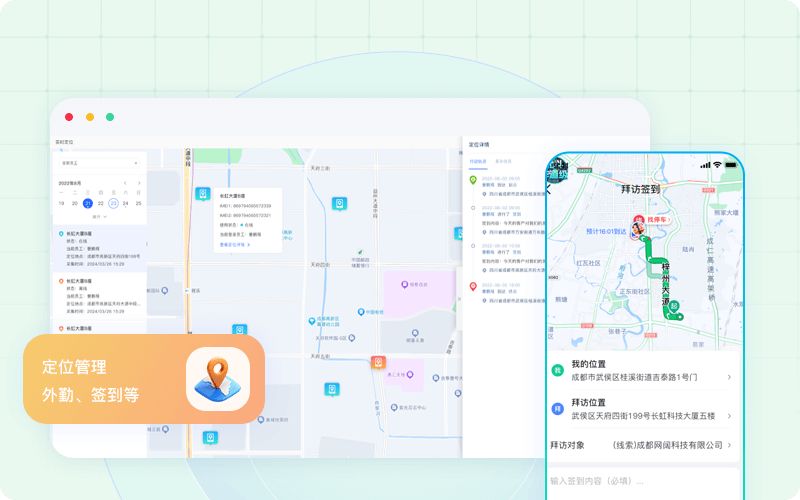The height and width of the screenshot is (500, 800).
Task: Click the red end pin in the track timeline
Action: coord(473,286)
